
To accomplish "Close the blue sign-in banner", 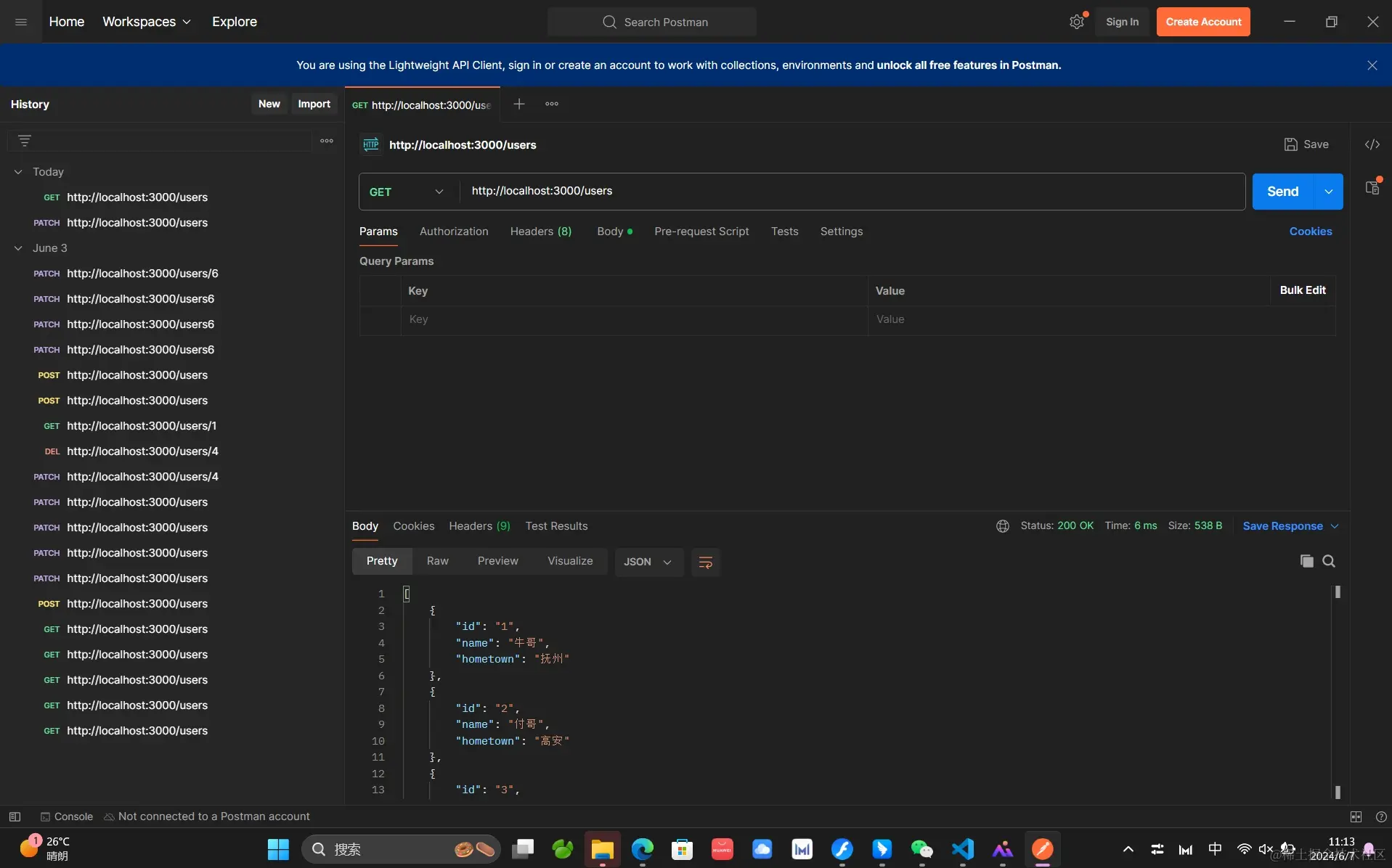I will [1372, 65].
